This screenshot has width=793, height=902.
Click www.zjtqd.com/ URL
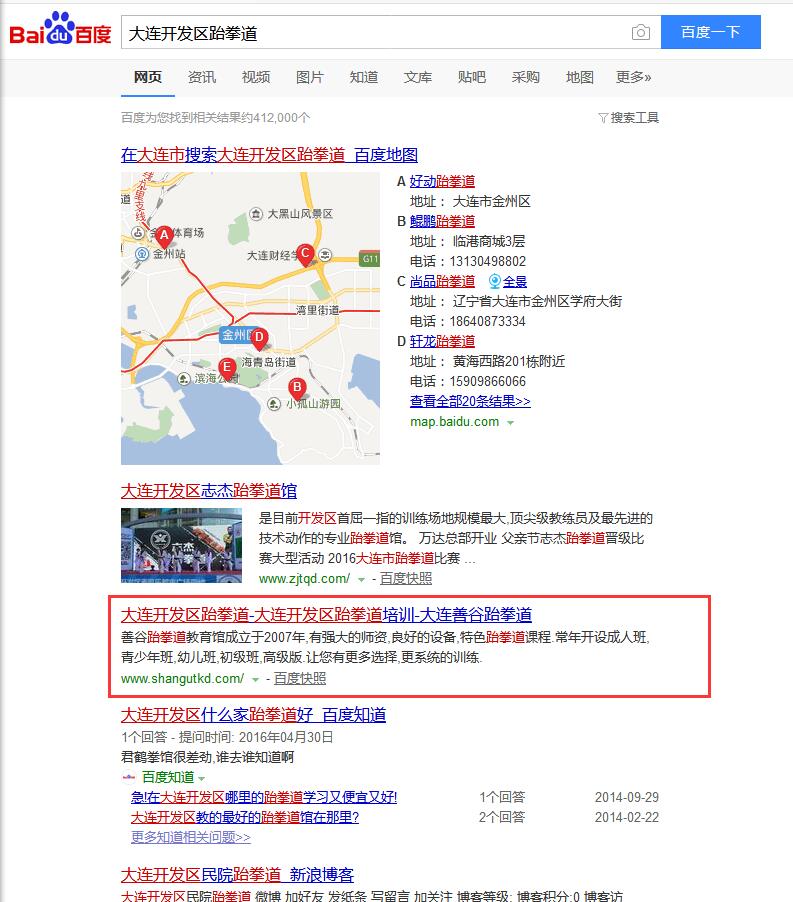[304, 579]
